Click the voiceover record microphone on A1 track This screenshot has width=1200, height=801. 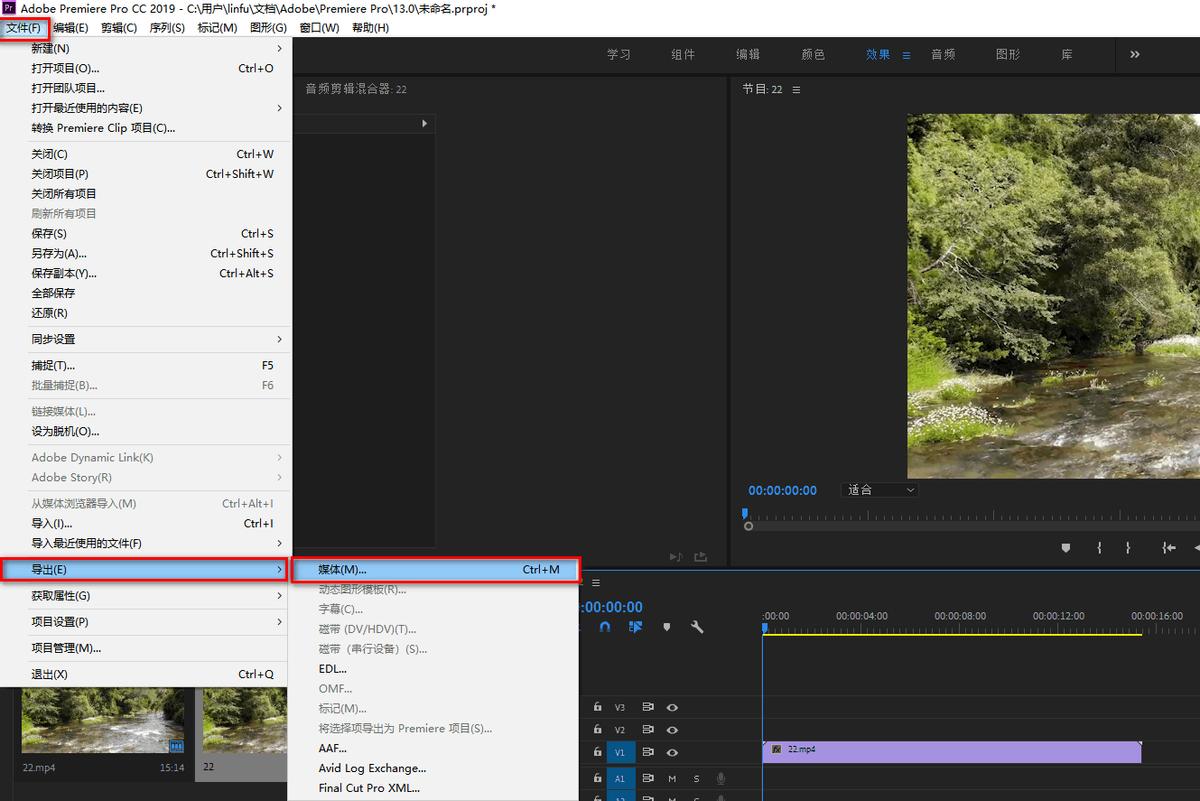pyautogui.click(x=722, y=779)
